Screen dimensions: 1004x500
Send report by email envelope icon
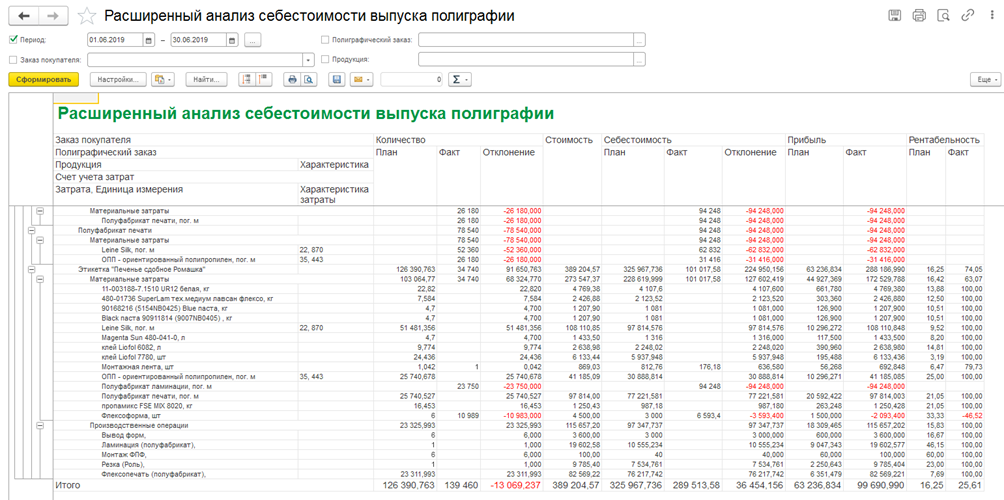[x=358, y=79]
